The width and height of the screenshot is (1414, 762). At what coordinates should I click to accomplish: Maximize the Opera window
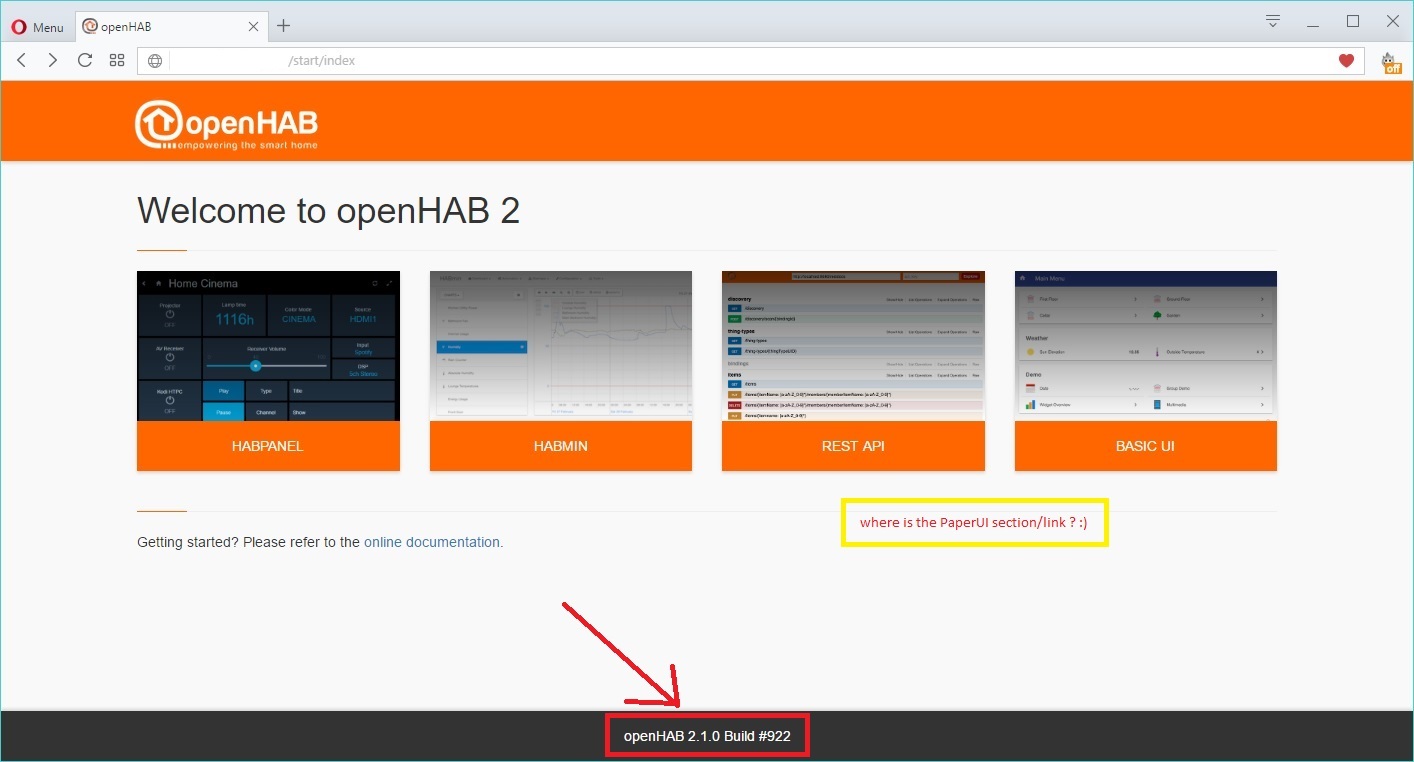(x=1353, y=21)
